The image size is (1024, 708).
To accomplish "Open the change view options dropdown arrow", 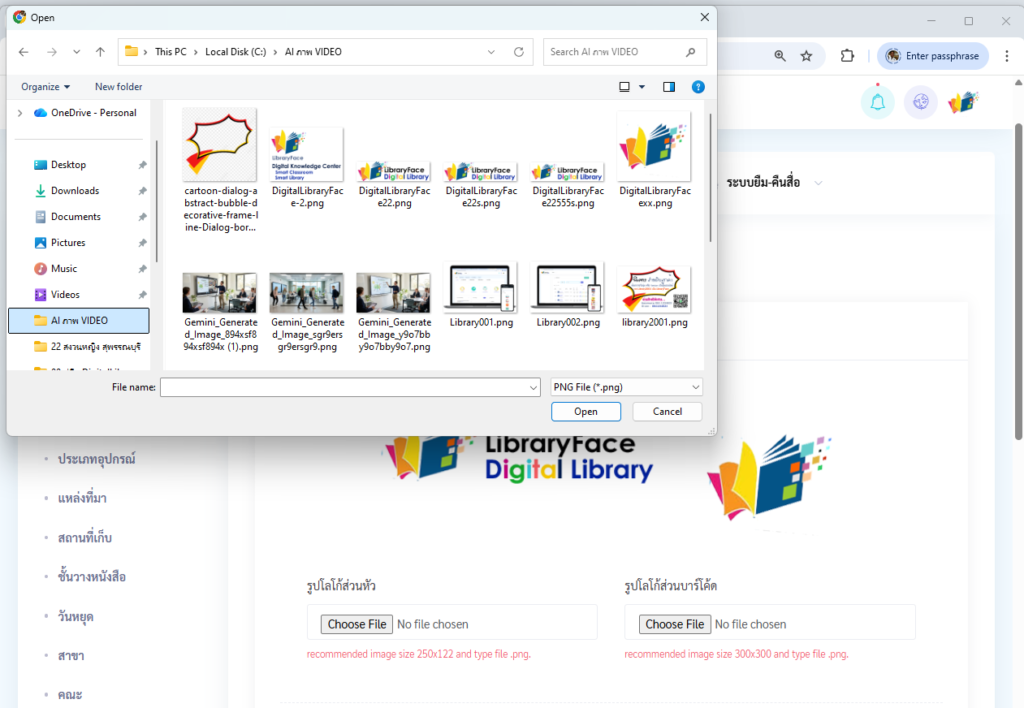I will click(642, 87).
